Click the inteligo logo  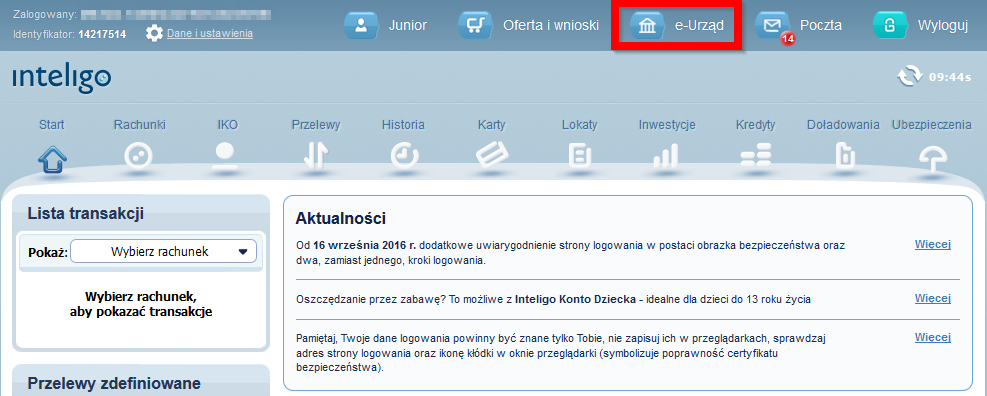click(62, 79)
